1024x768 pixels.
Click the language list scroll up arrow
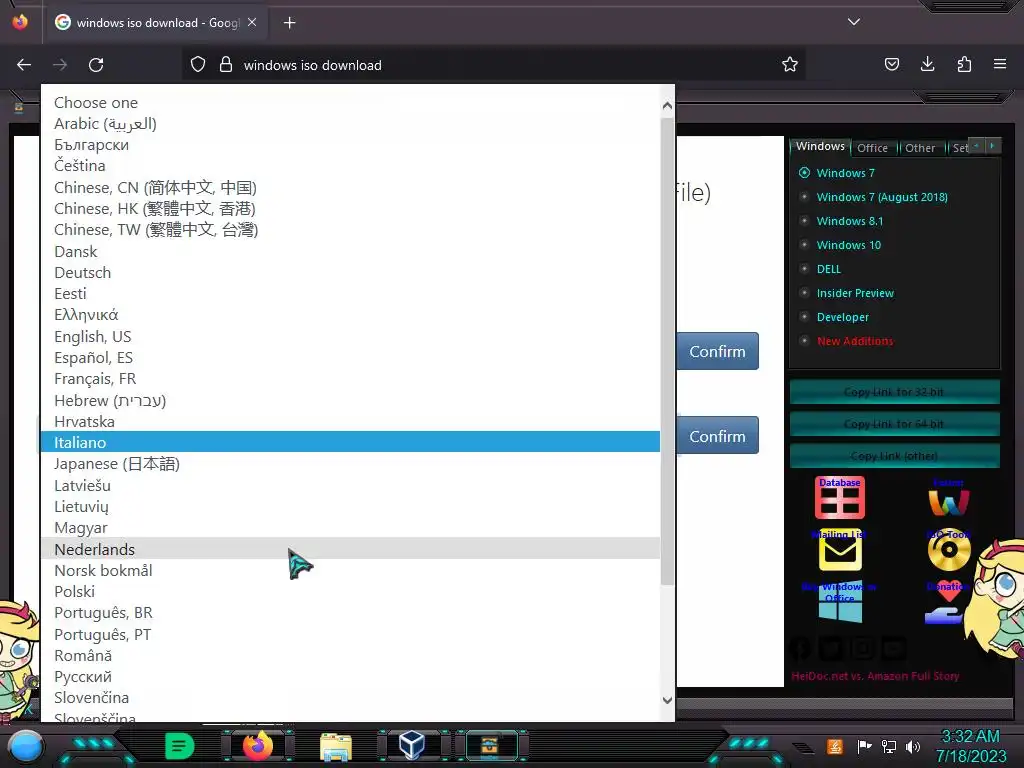tap(667, 105)
